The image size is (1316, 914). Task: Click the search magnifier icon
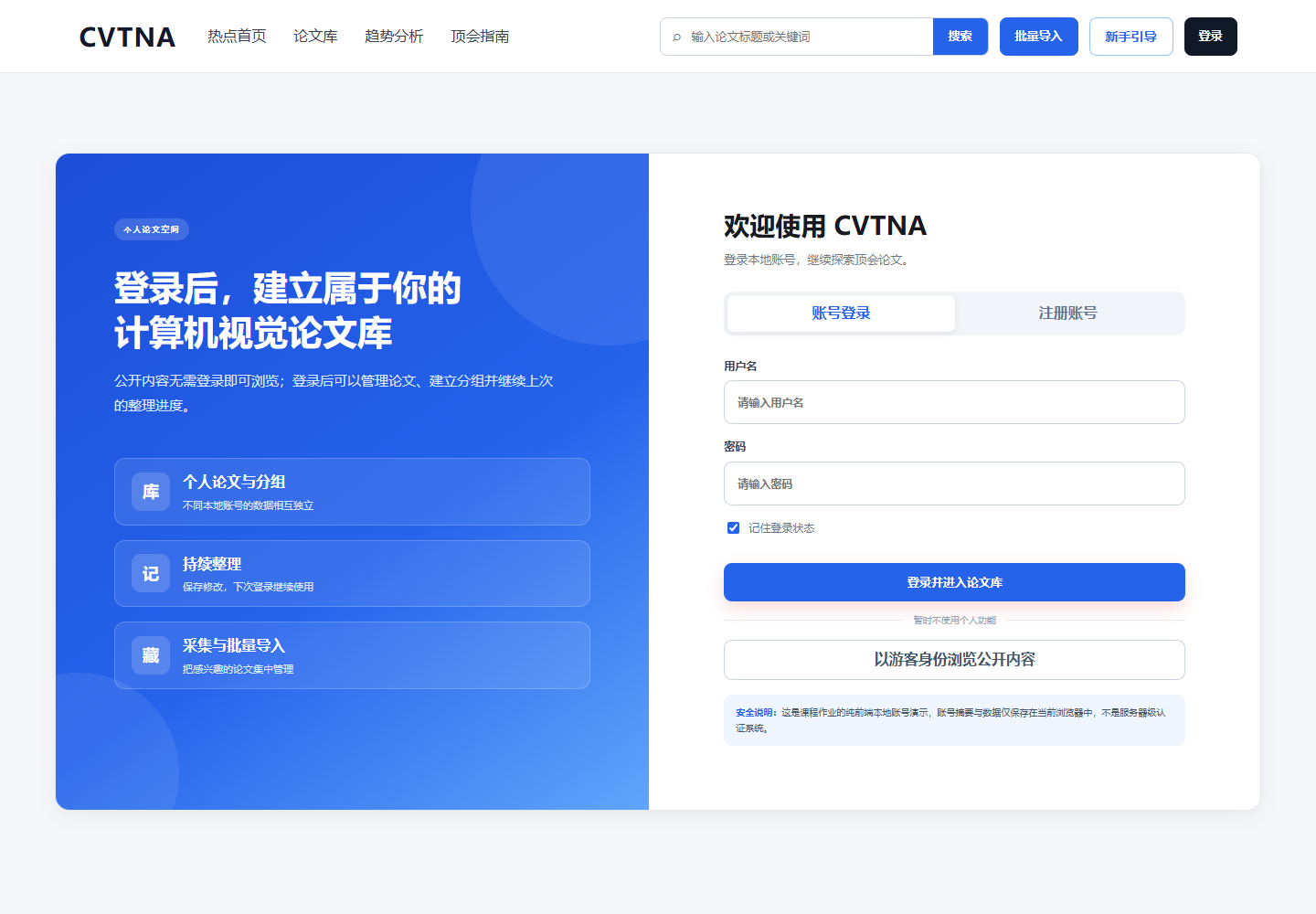(676, 37)
